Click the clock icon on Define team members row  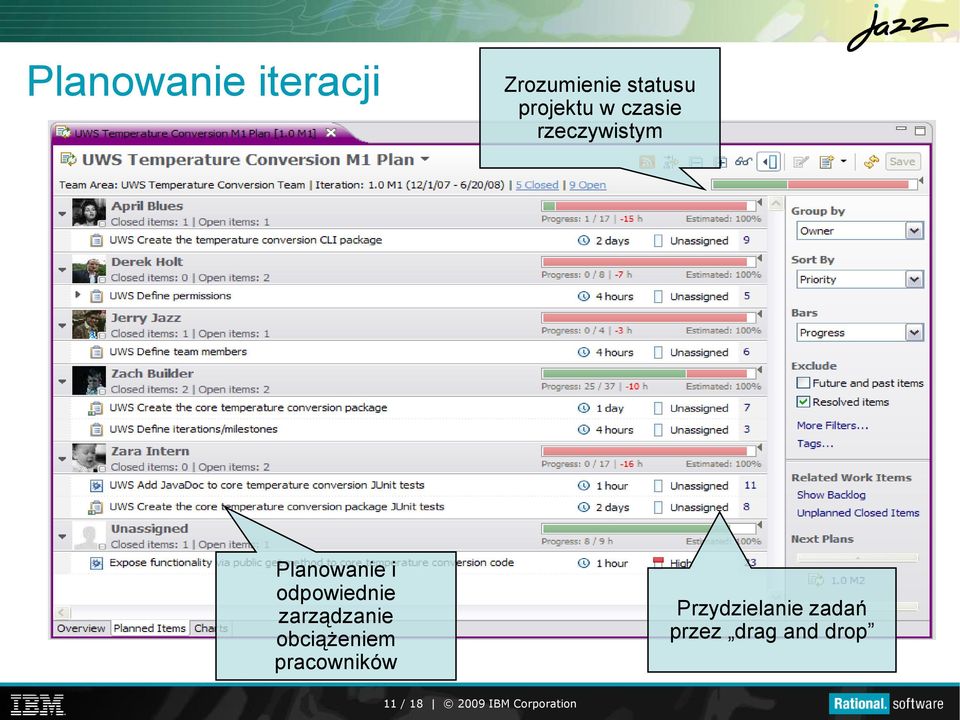pyautogui.click(x=583, y=352)
